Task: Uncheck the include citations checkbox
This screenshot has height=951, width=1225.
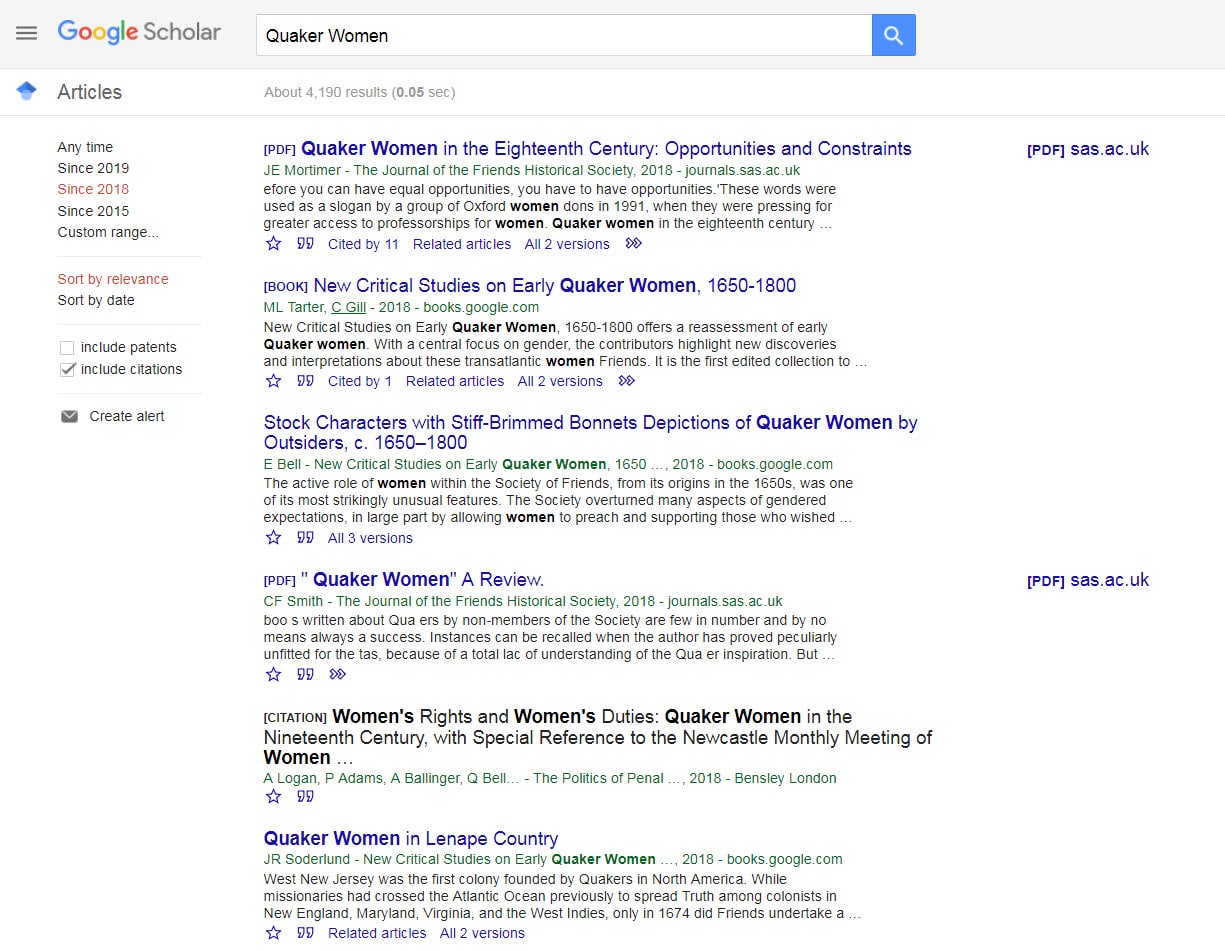Action: point(67,369)
